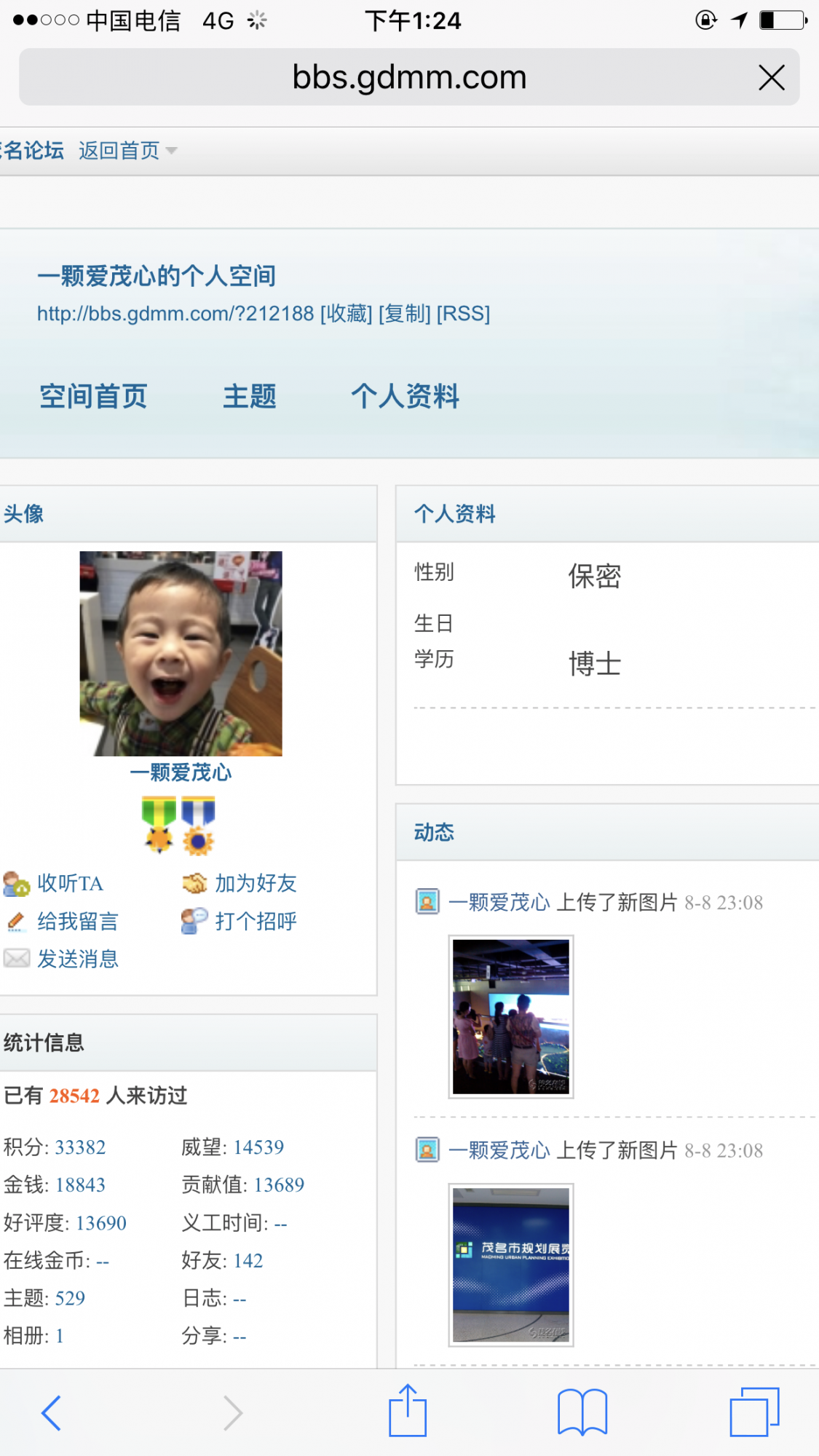Click the 收听TA follow icon
819x1456 pixels.
[x=16, y=883]
